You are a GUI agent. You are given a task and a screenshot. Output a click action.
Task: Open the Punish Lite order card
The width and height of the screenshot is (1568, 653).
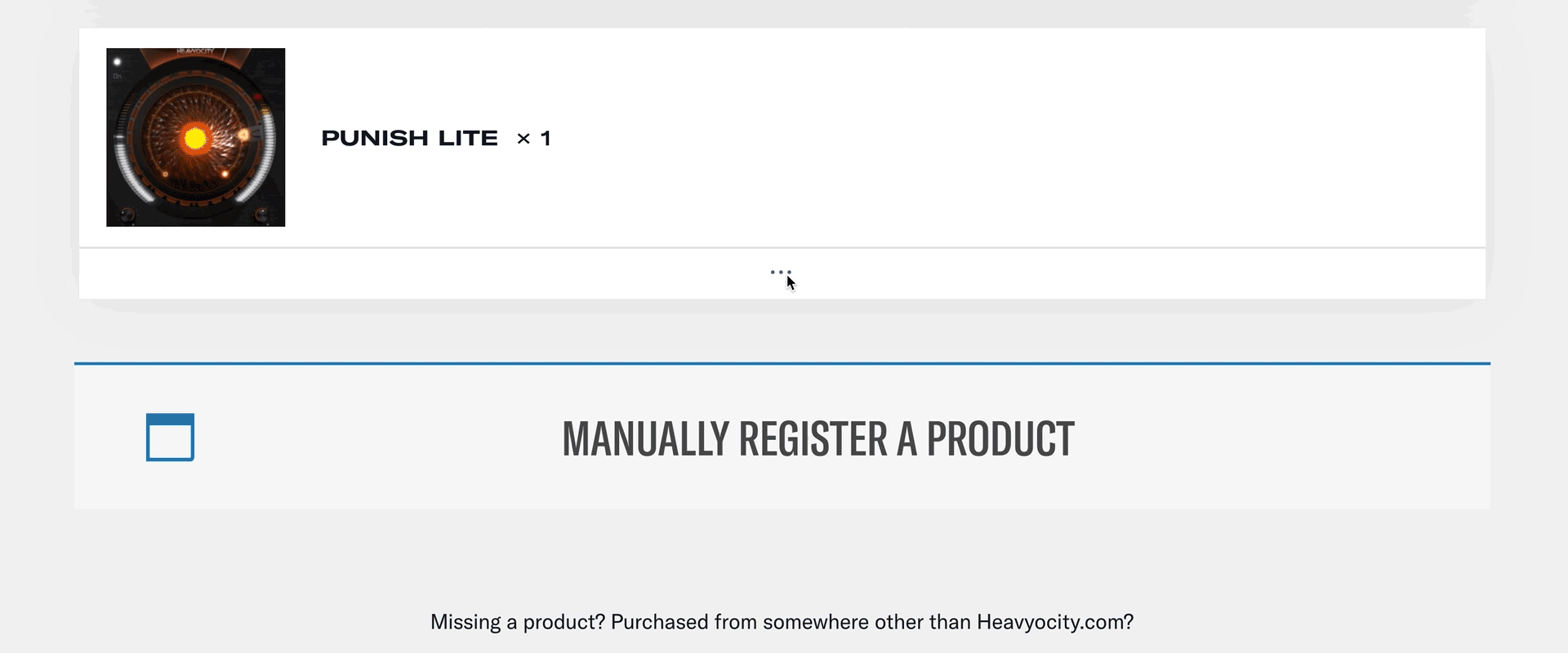[x=782, y=137]
